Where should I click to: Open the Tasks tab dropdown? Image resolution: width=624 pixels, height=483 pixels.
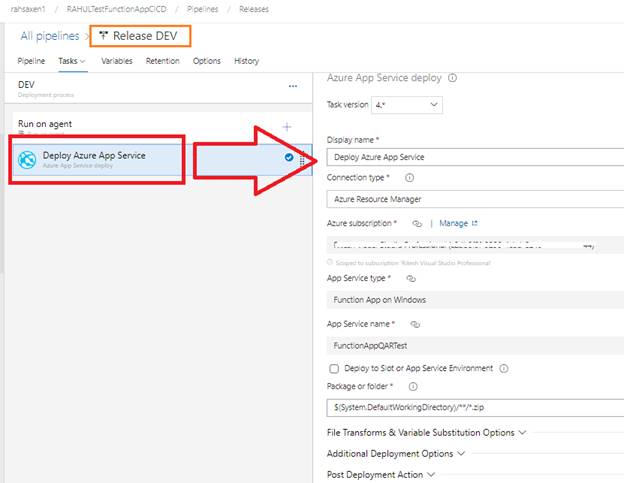[72, 61]
